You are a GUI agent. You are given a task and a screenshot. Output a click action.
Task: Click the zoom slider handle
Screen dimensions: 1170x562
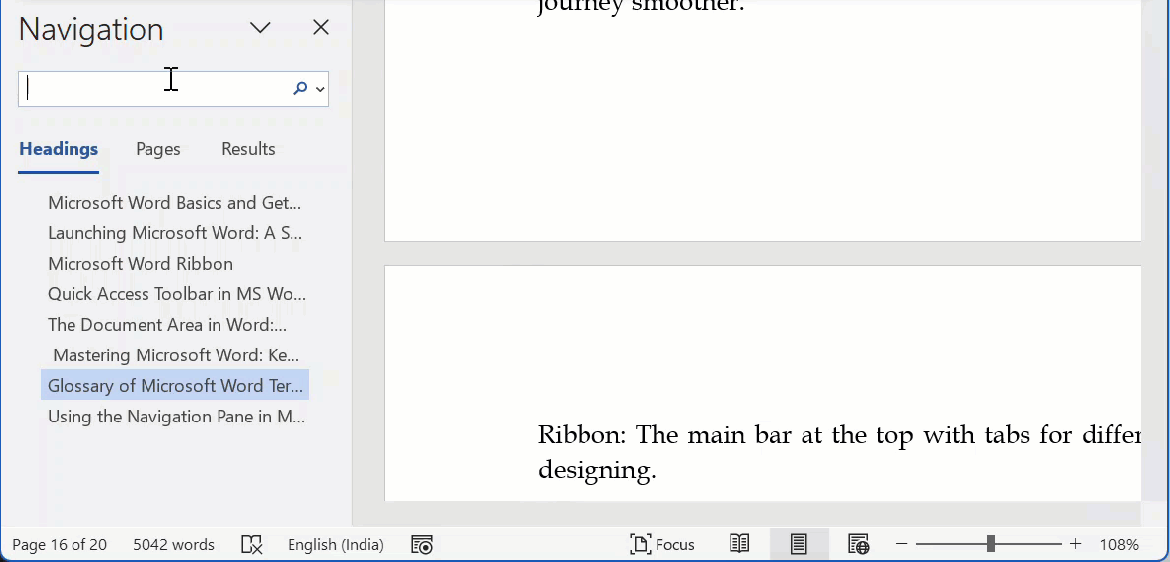tap(990, 544)
